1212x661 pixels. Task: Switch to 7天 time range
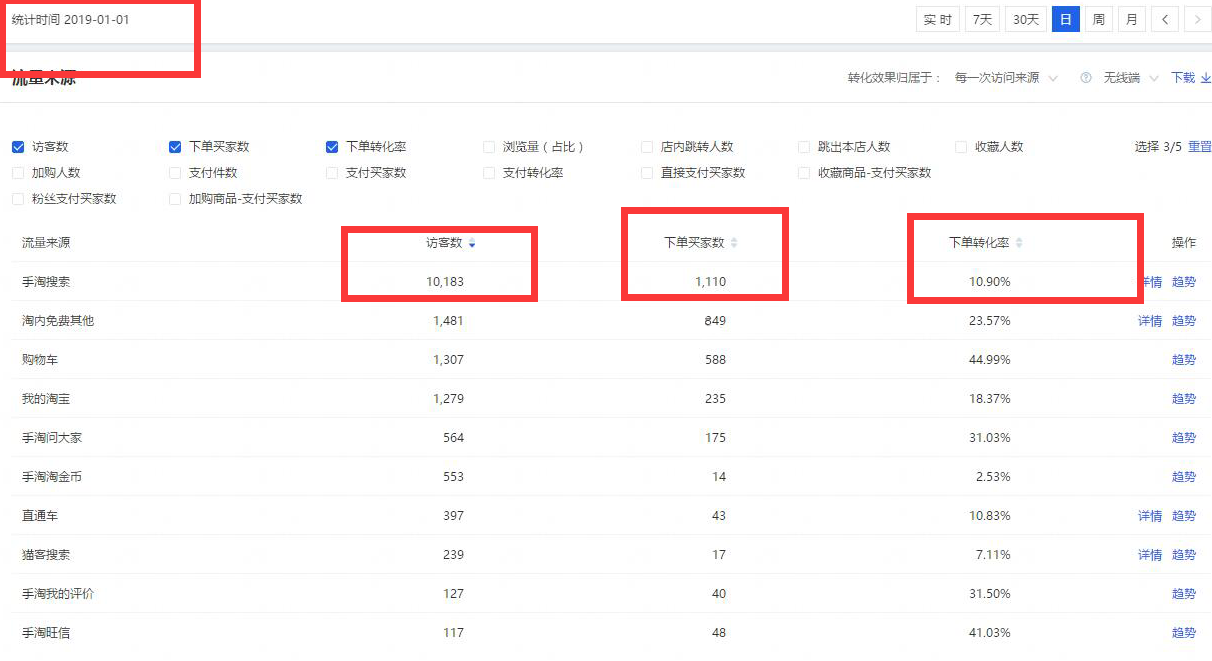pos(983,19)
